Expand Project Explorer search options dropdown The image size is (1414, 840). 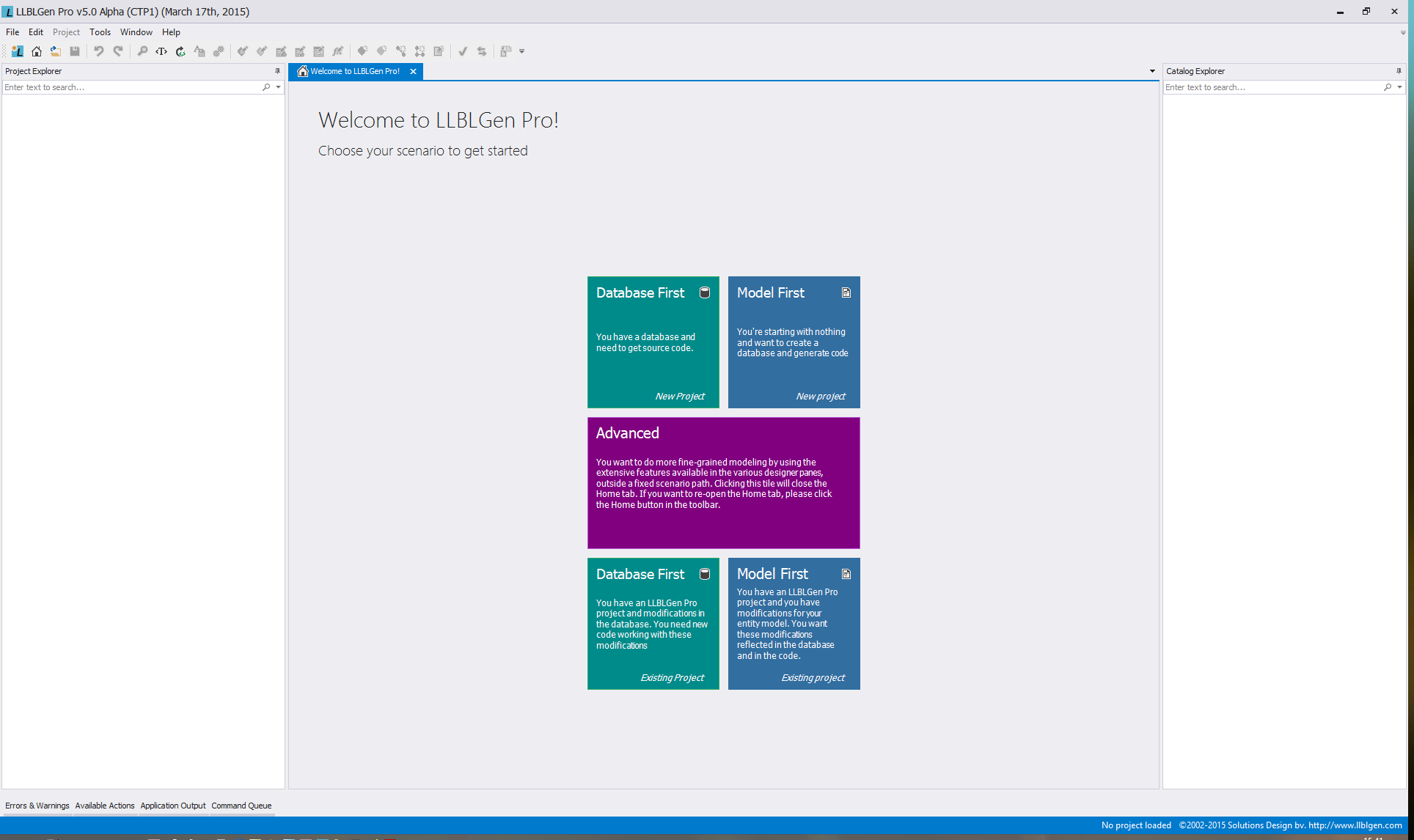[278, 87]
